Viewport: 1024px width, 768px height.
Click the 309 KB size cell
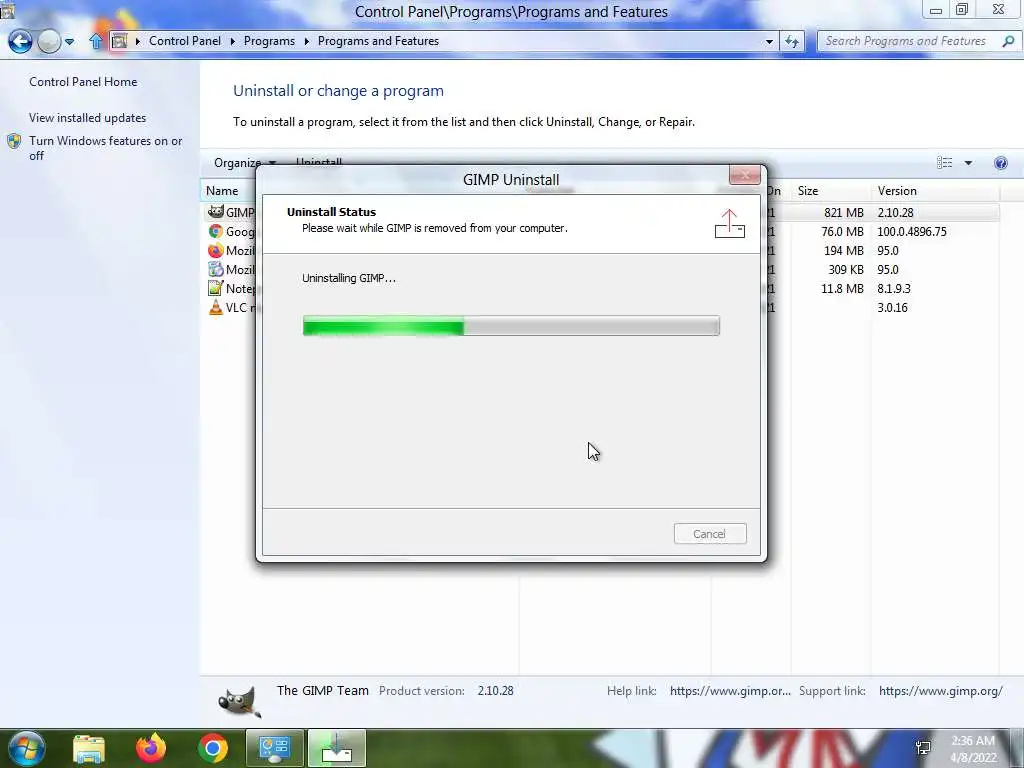tap(846, 269)
